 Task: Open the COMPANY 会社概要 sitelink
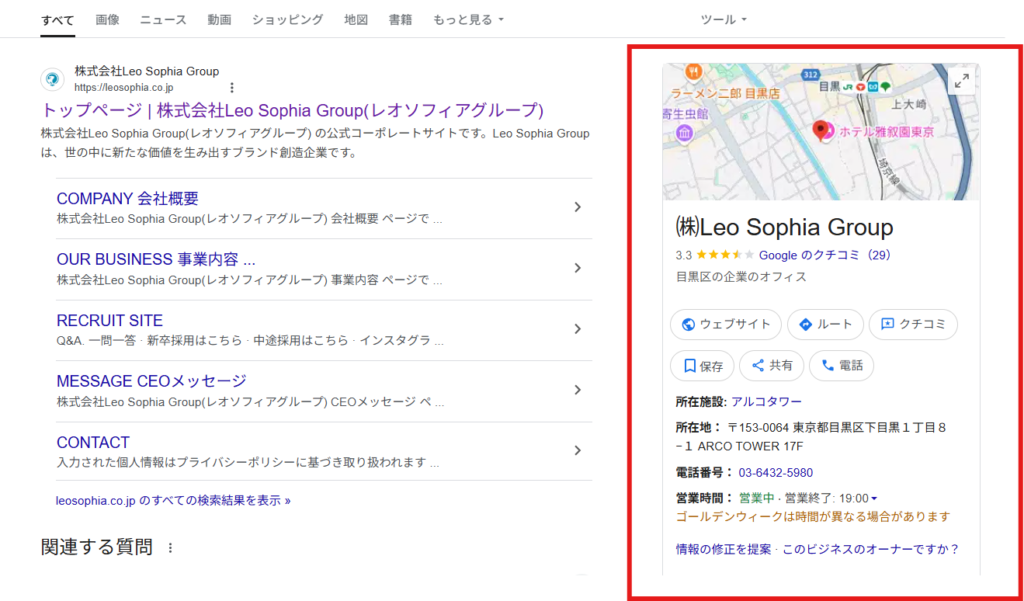(x=127, y=199)
